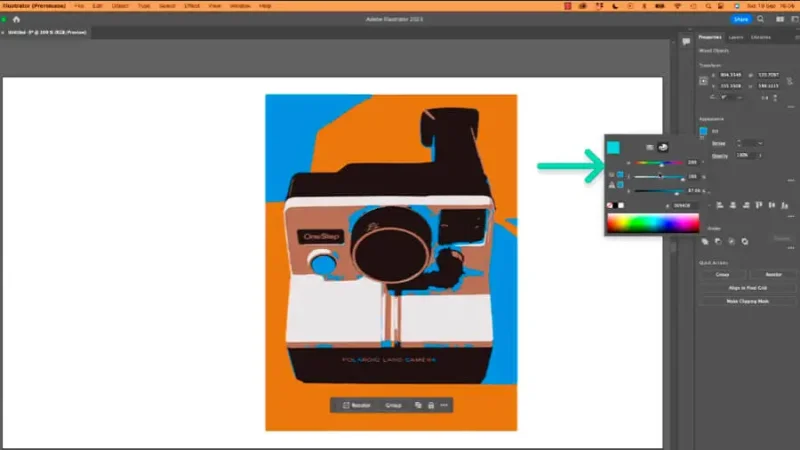Open the Stroke weight dropdown

pyautogui.click(x=760, y=143)
